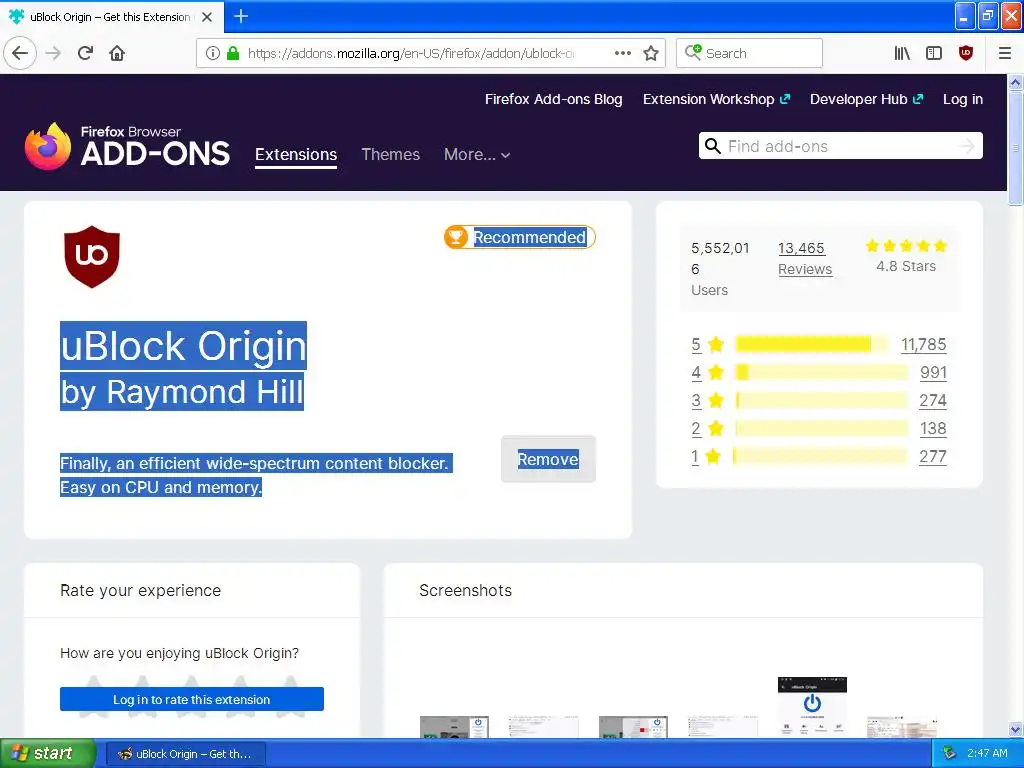Switch to the Extensions section
The width and height of the screenshot is (1024, 768).
(x=296, y=155)
